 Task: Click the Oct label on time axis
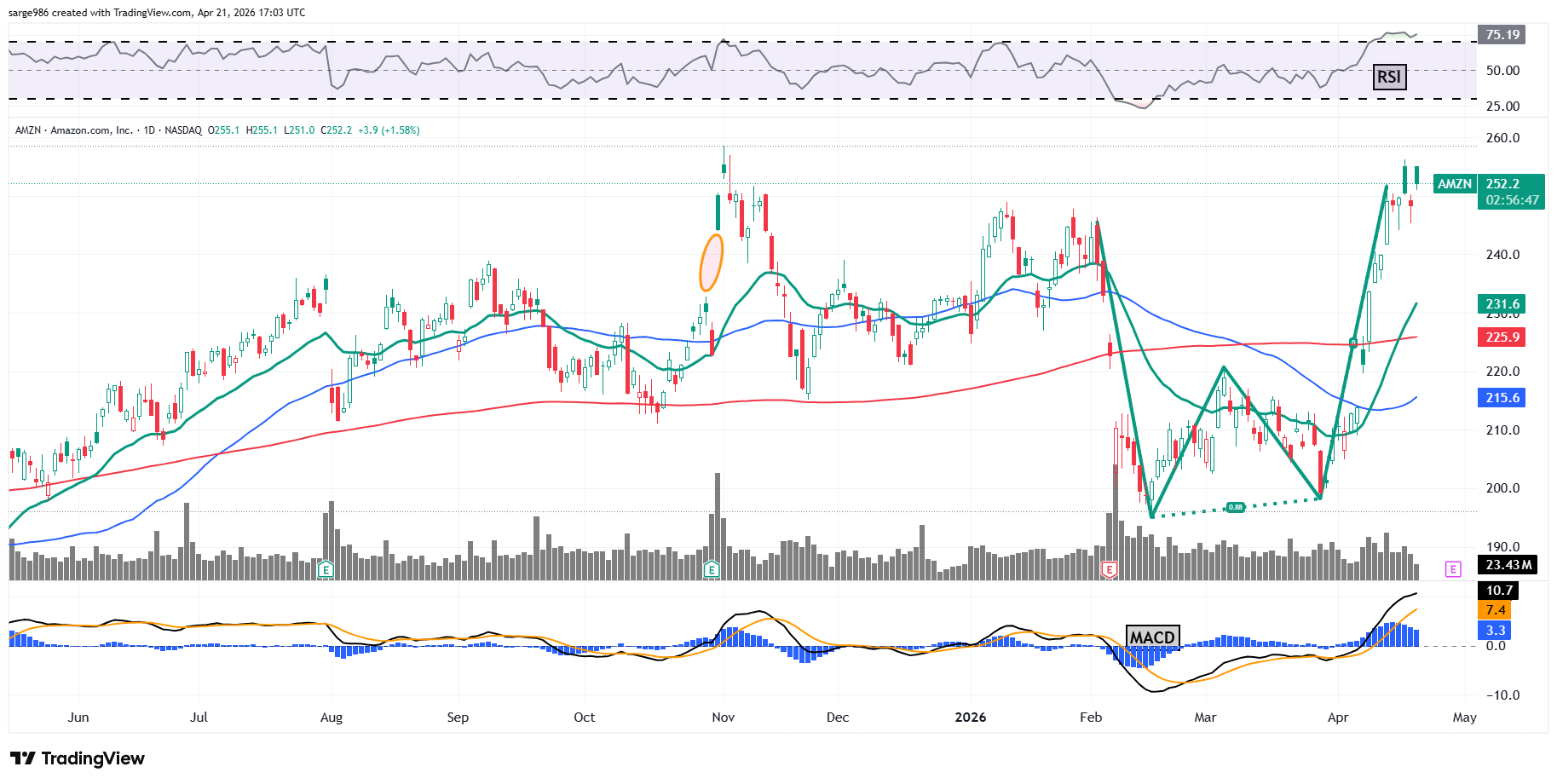[x=585, y=718]
